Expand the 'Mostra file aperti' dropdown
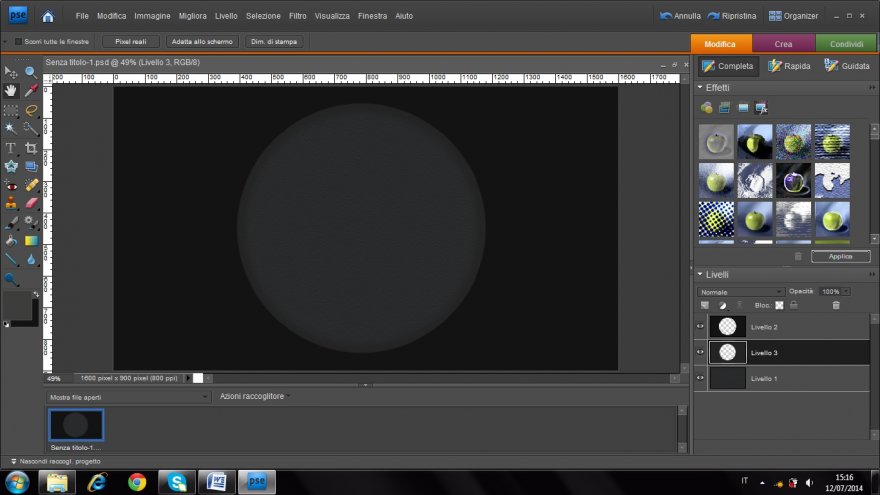 [127, 397]
